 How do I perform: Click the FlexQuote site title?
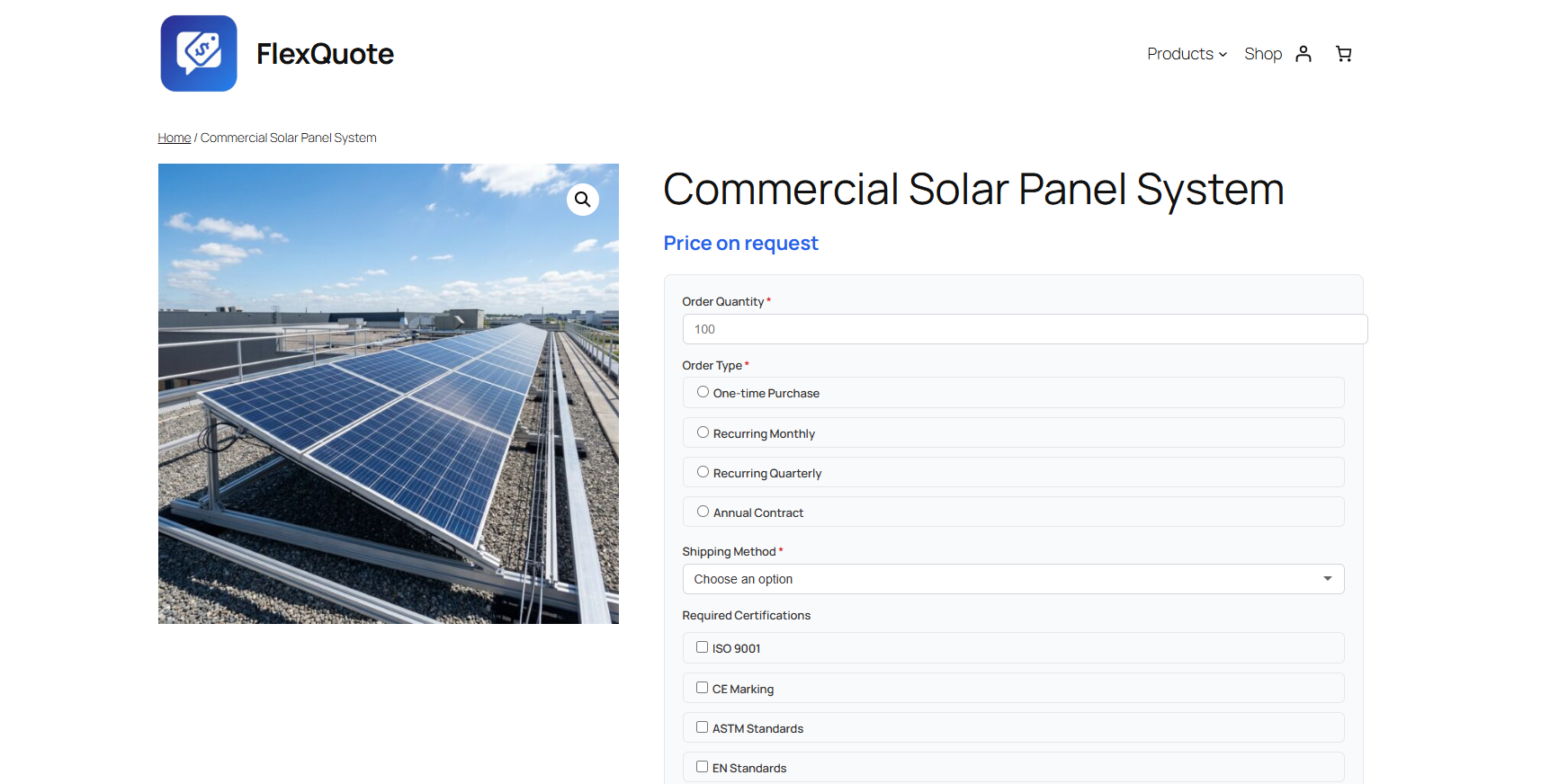click(325, 54)
